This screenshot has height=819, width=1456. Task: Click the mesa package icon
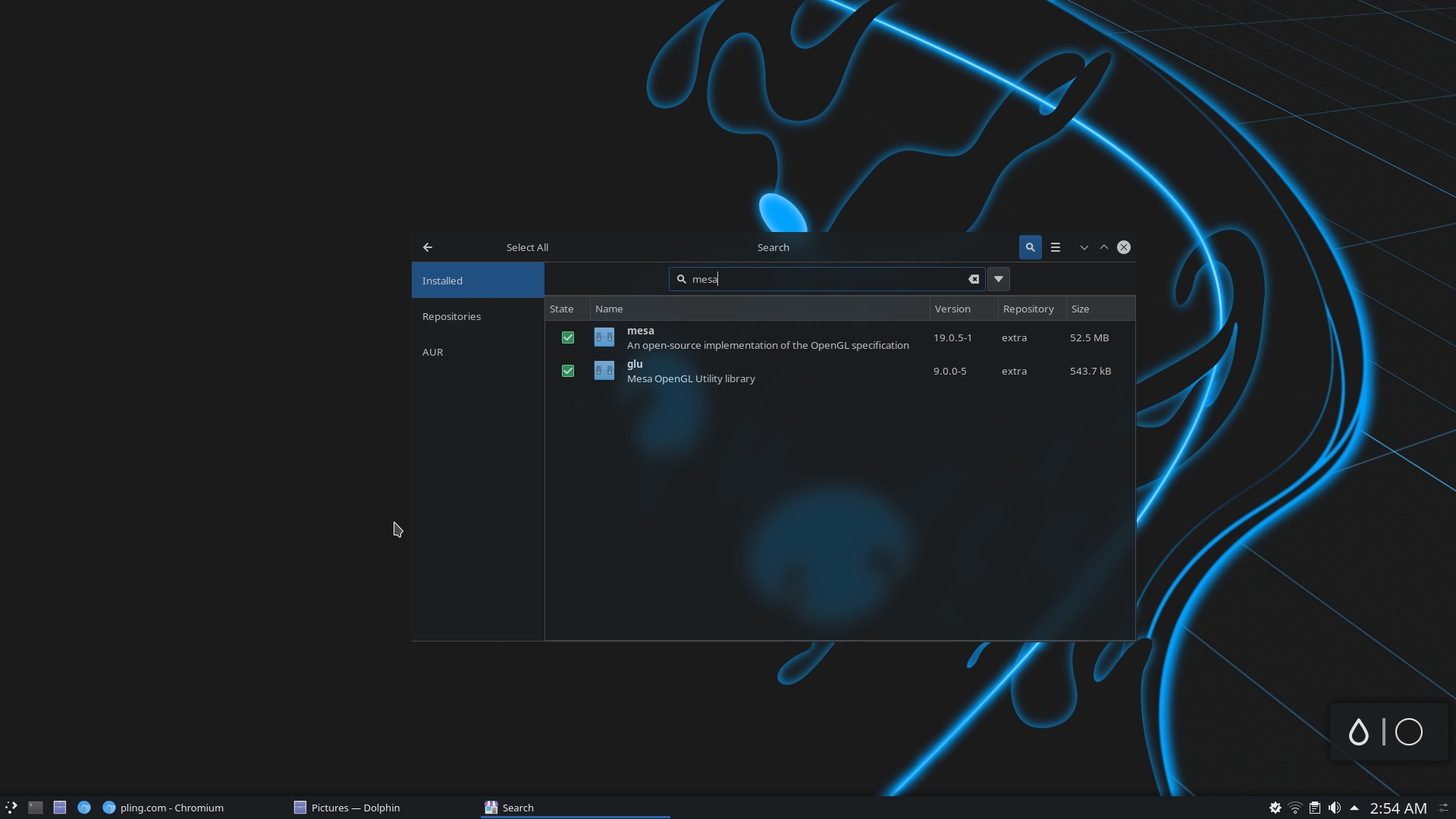pyautogui.click(x=604, y=337)
